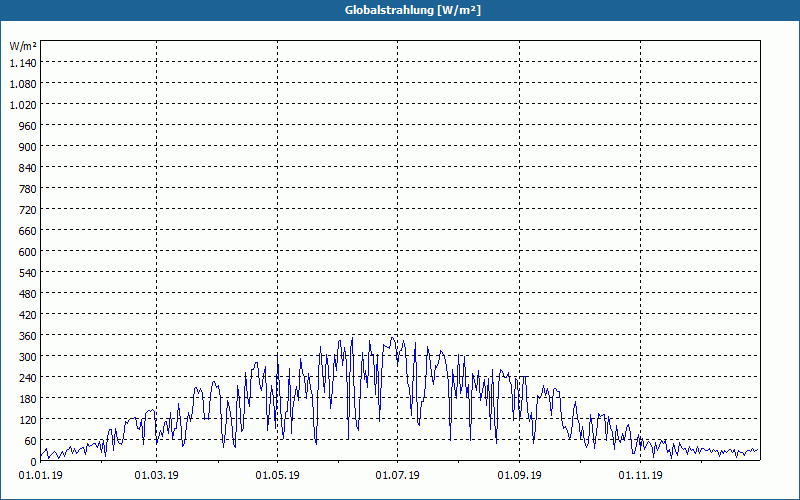Click the W/m² unit label on y-axis
800x500 pixels.
click(x=23, y=46)
